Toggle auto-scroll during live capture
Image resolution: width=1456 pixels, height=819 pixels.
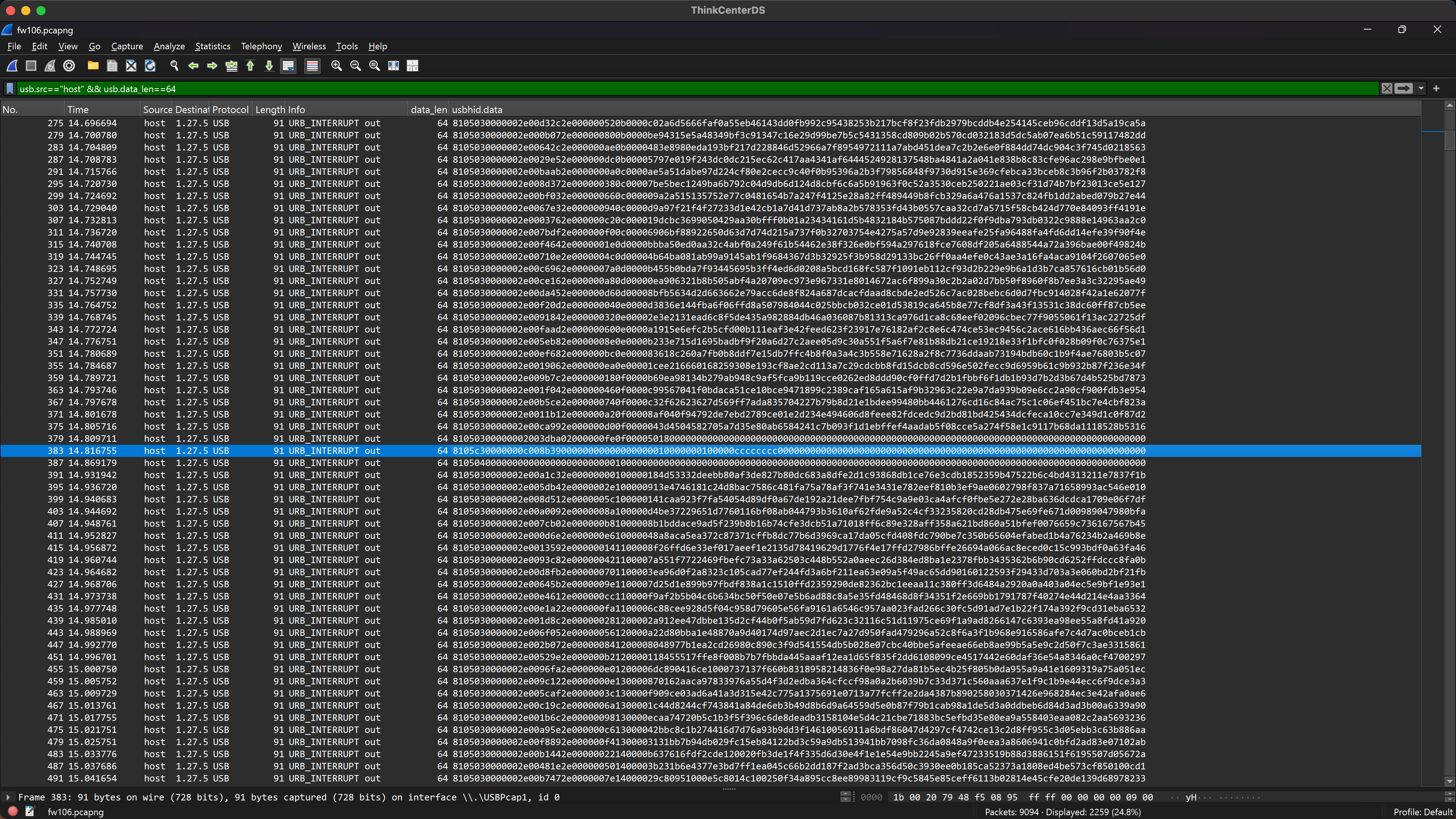pos(288,66)
